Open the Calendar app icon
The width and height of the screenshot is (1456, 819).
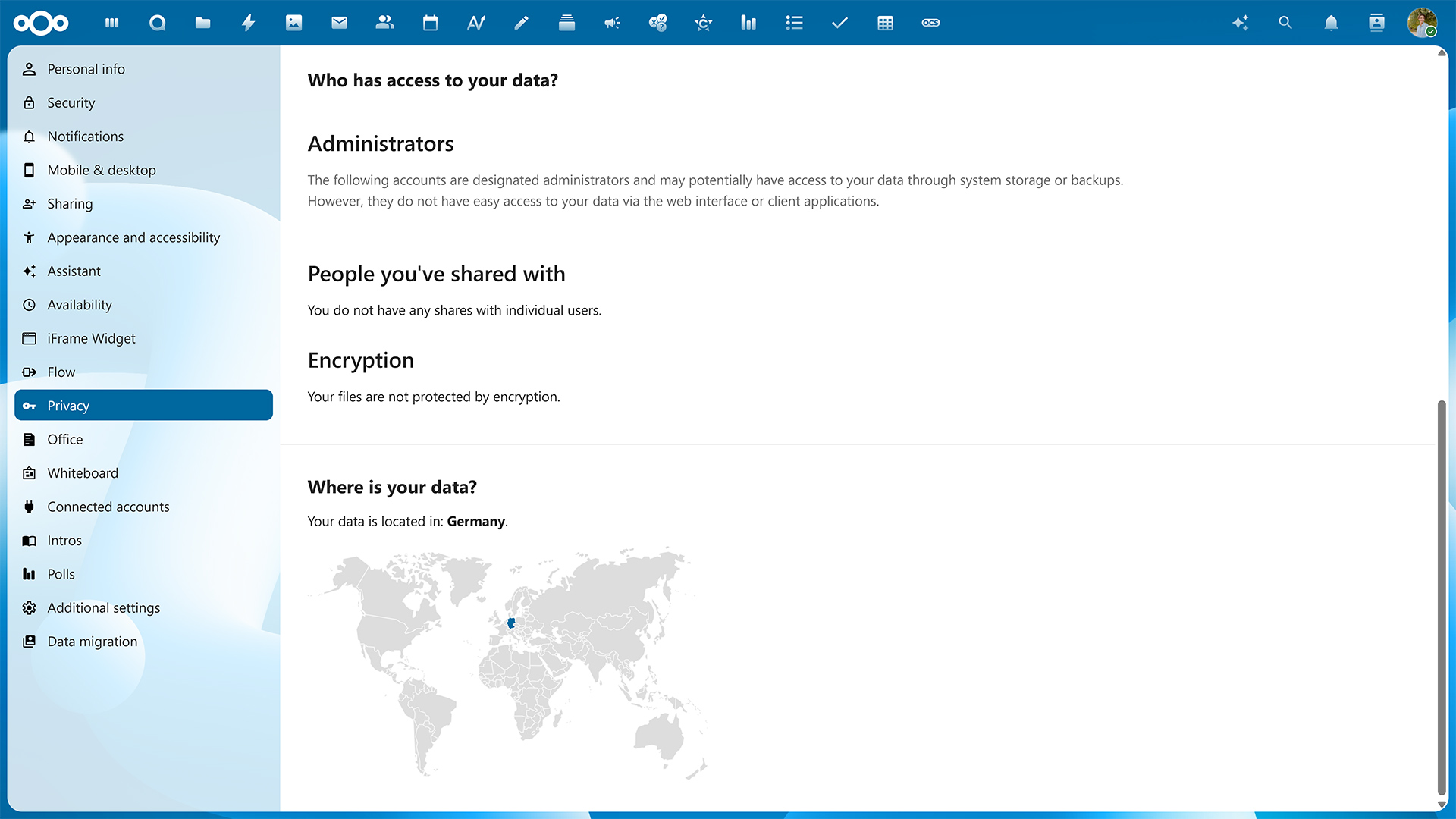click(430, 23)
